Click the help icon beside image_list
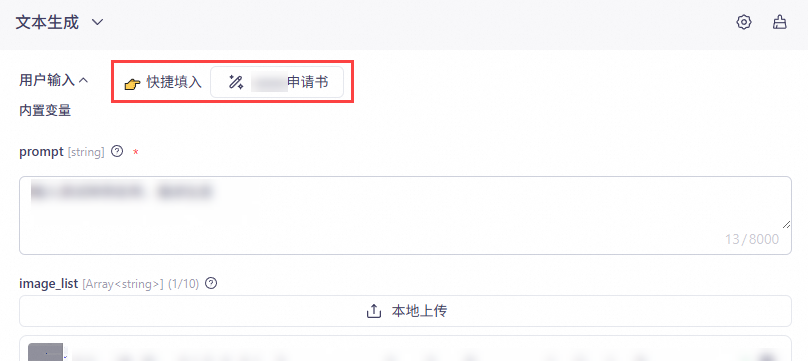808x361 pixels. [211, 283]
